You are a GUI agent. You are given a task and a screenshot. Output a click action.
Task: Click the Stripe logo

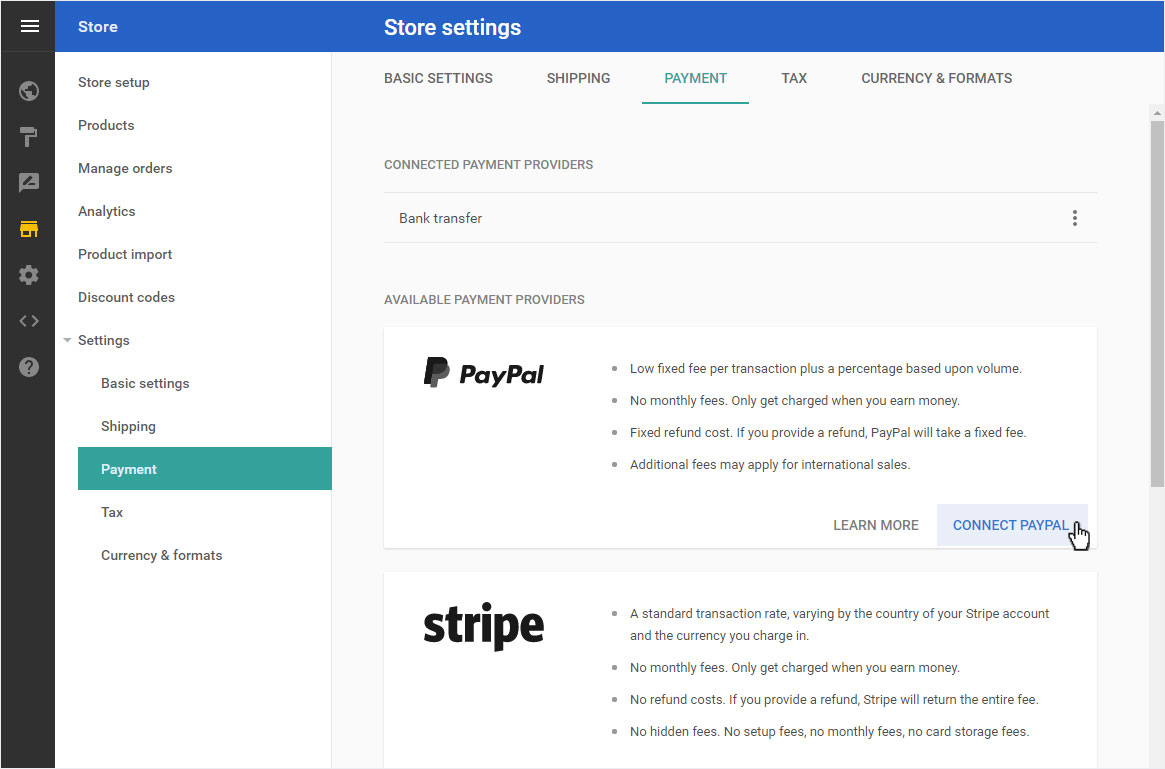[x=484, y=626]
